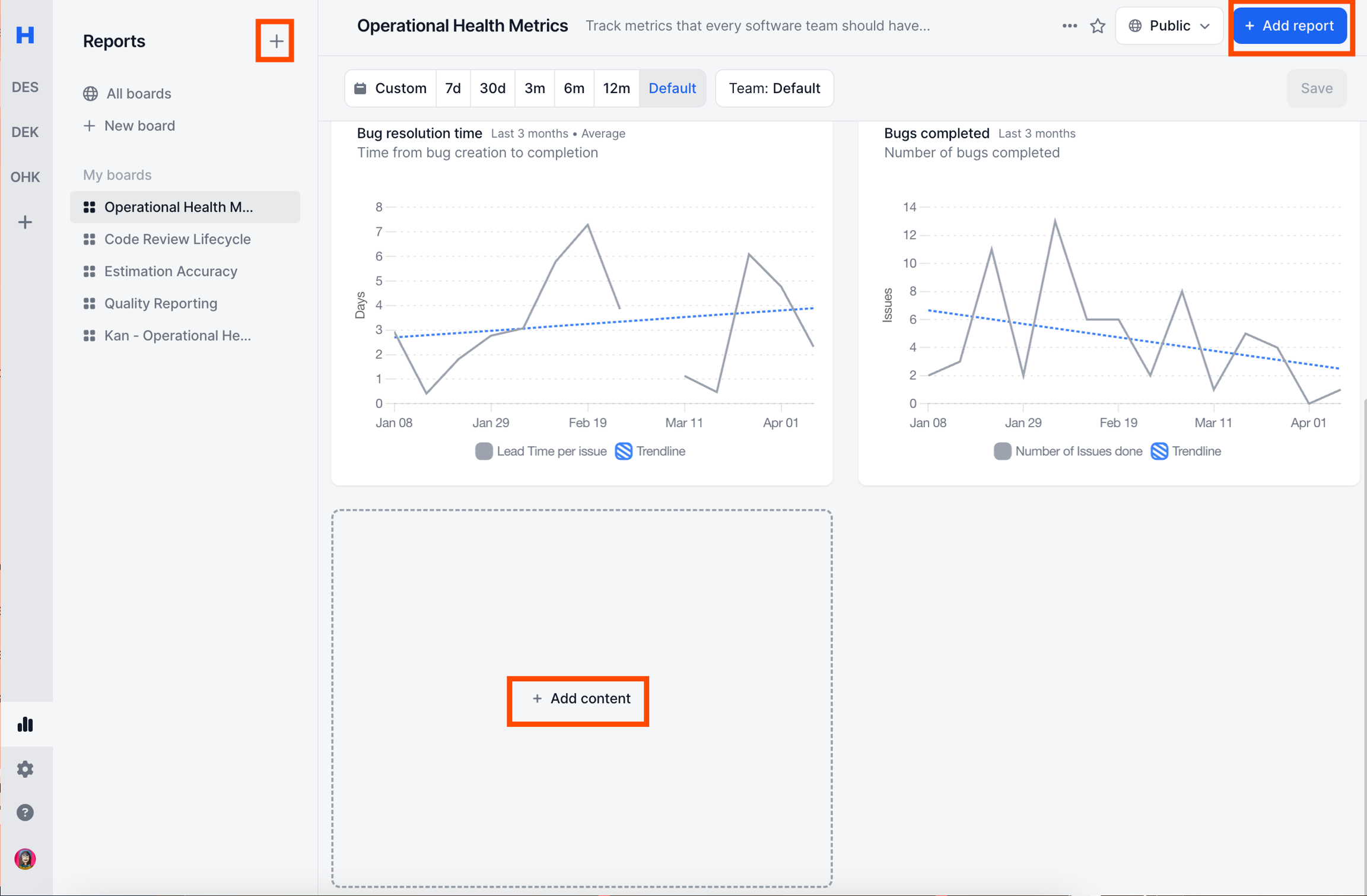Open the three-dots more options menu

point(1069,26)
